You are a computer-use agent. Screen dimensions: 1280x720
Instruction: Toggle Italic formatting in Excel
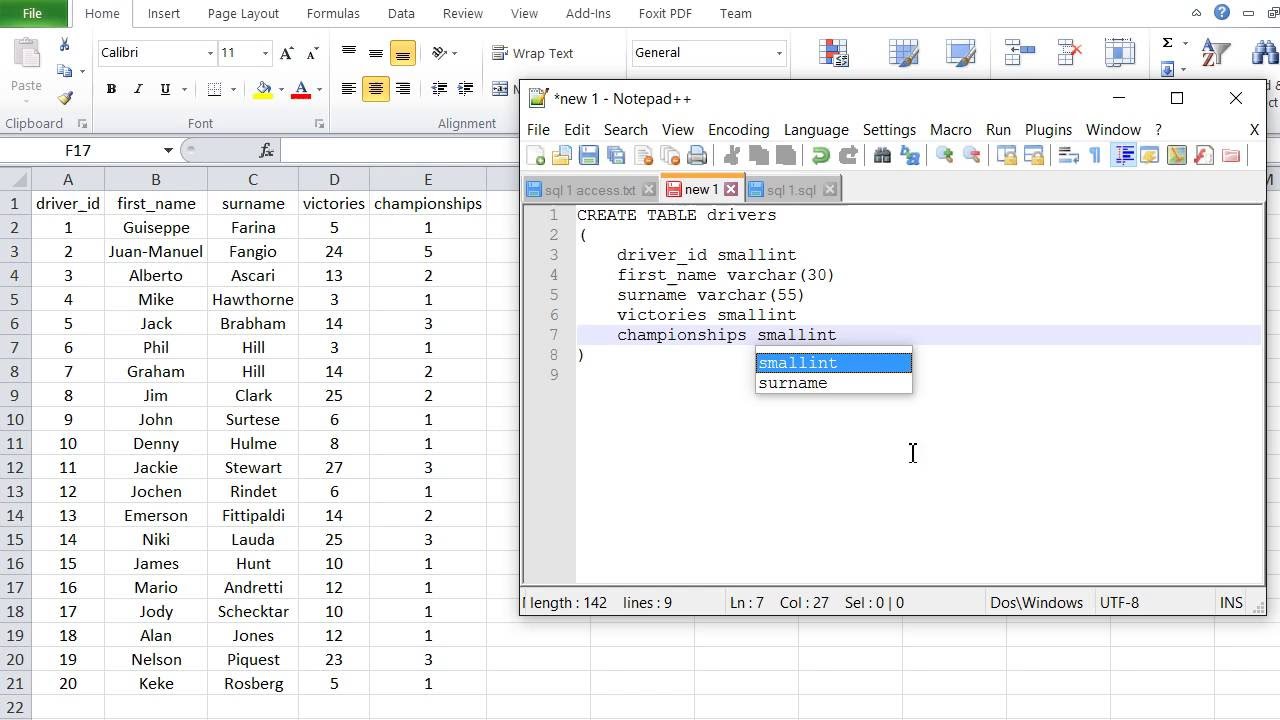pos(138,89)
